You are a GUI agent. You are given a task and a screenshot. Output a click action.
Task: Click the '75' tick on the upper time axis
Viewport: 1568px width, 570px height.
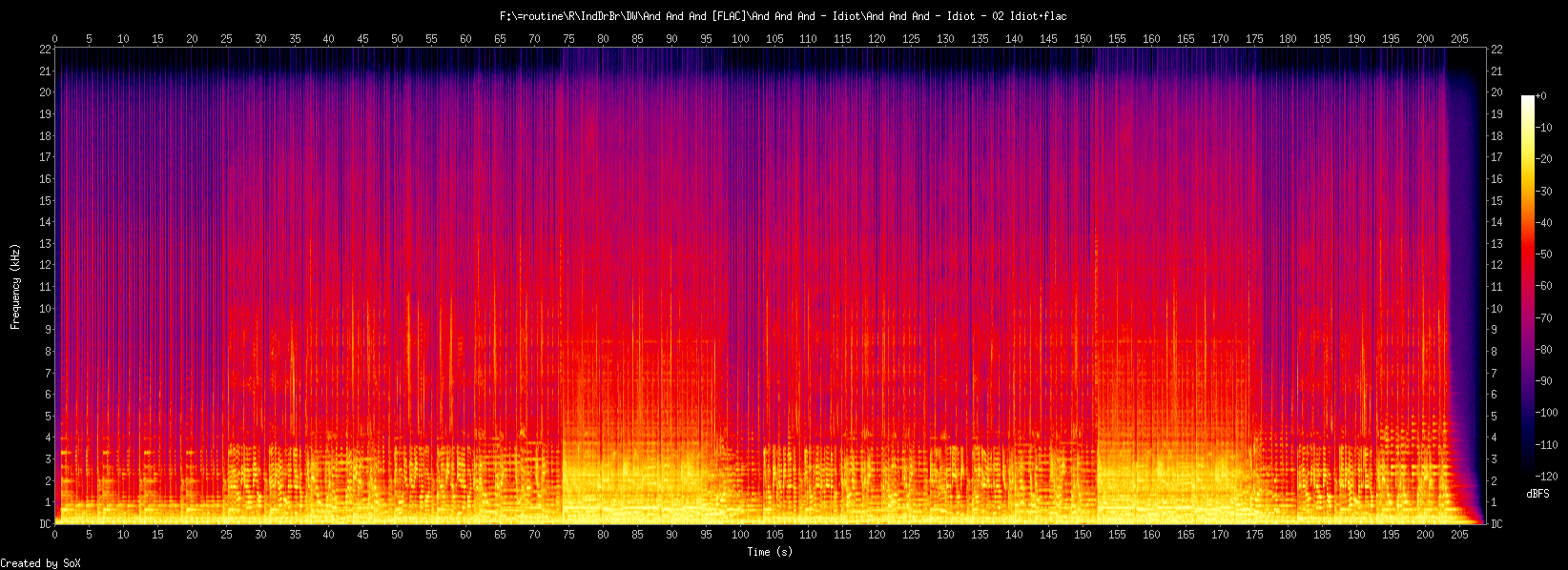pyautogui.click(x=568, y=39)
